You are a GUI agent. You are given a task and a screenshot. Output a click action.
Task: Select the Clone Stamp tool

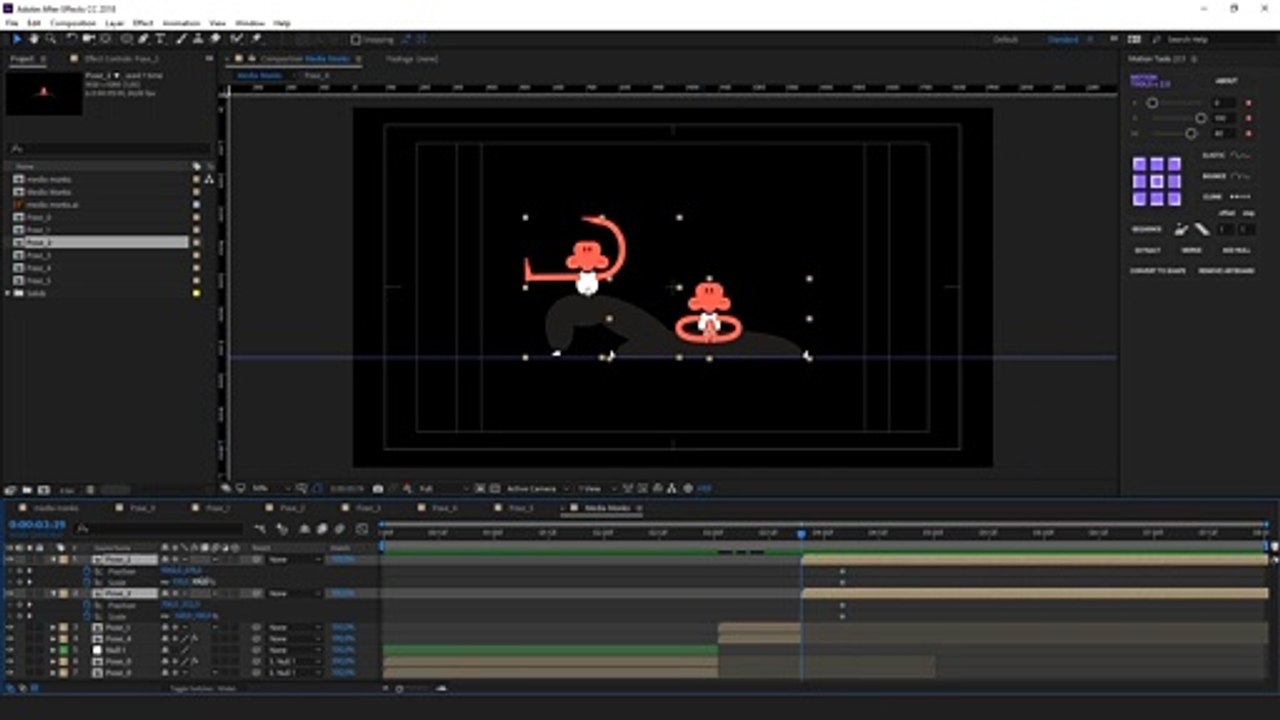point(197,39)
